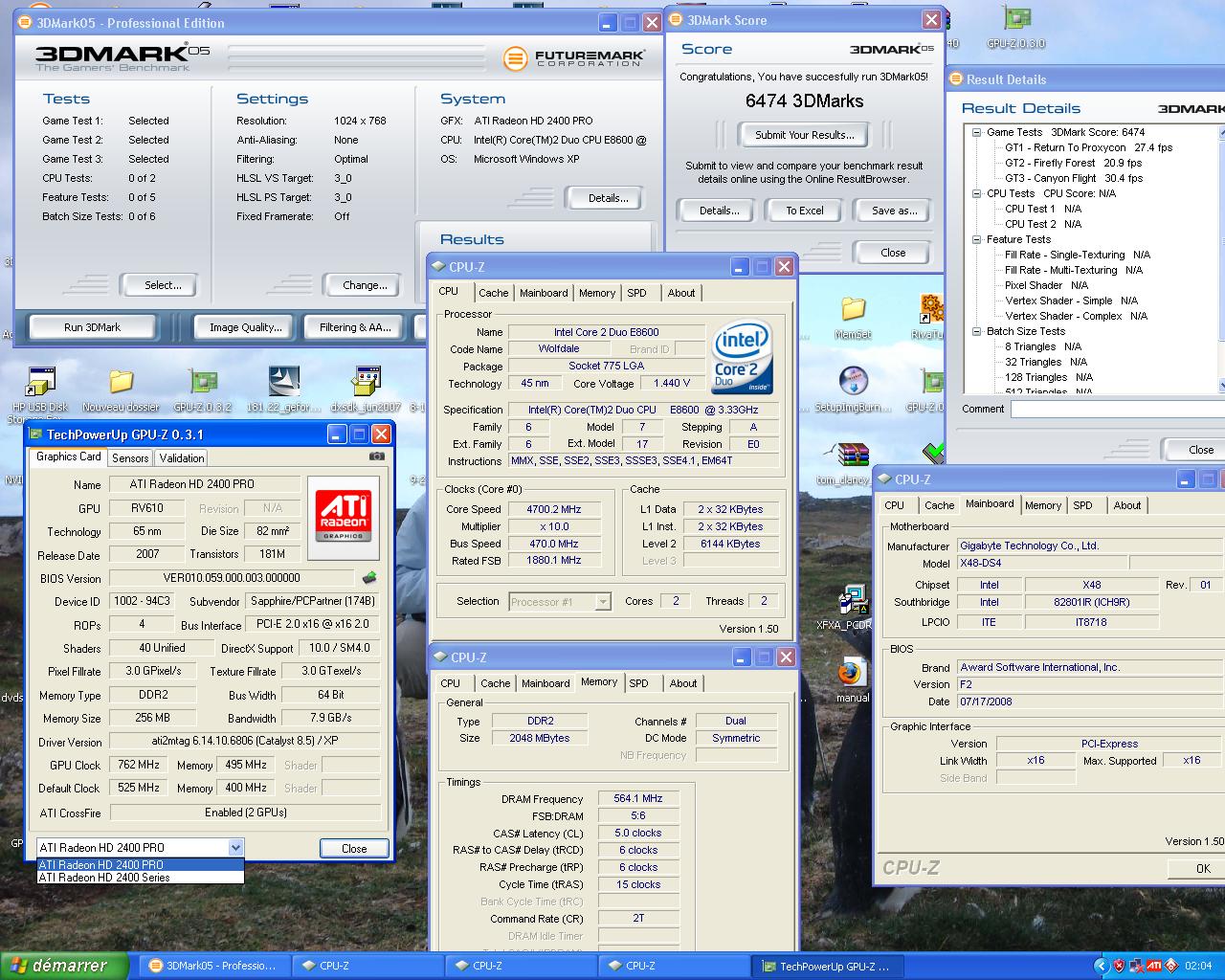Click the Filtering & AA... button
The width and height of the screenshot is (1225, 980).
point(355,327)
